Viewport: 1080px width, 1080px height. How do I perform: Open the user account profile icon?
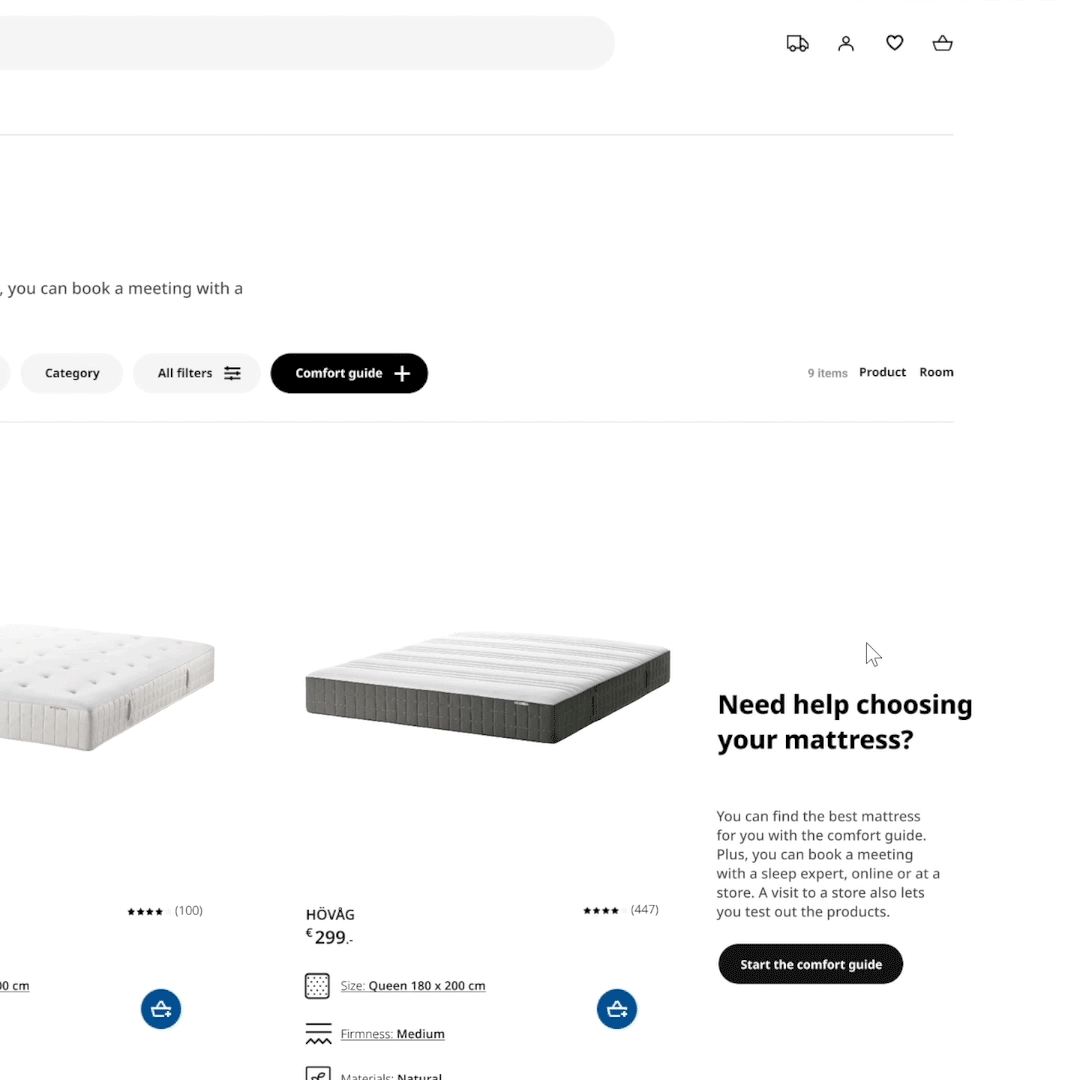click(x=846, y=43)
